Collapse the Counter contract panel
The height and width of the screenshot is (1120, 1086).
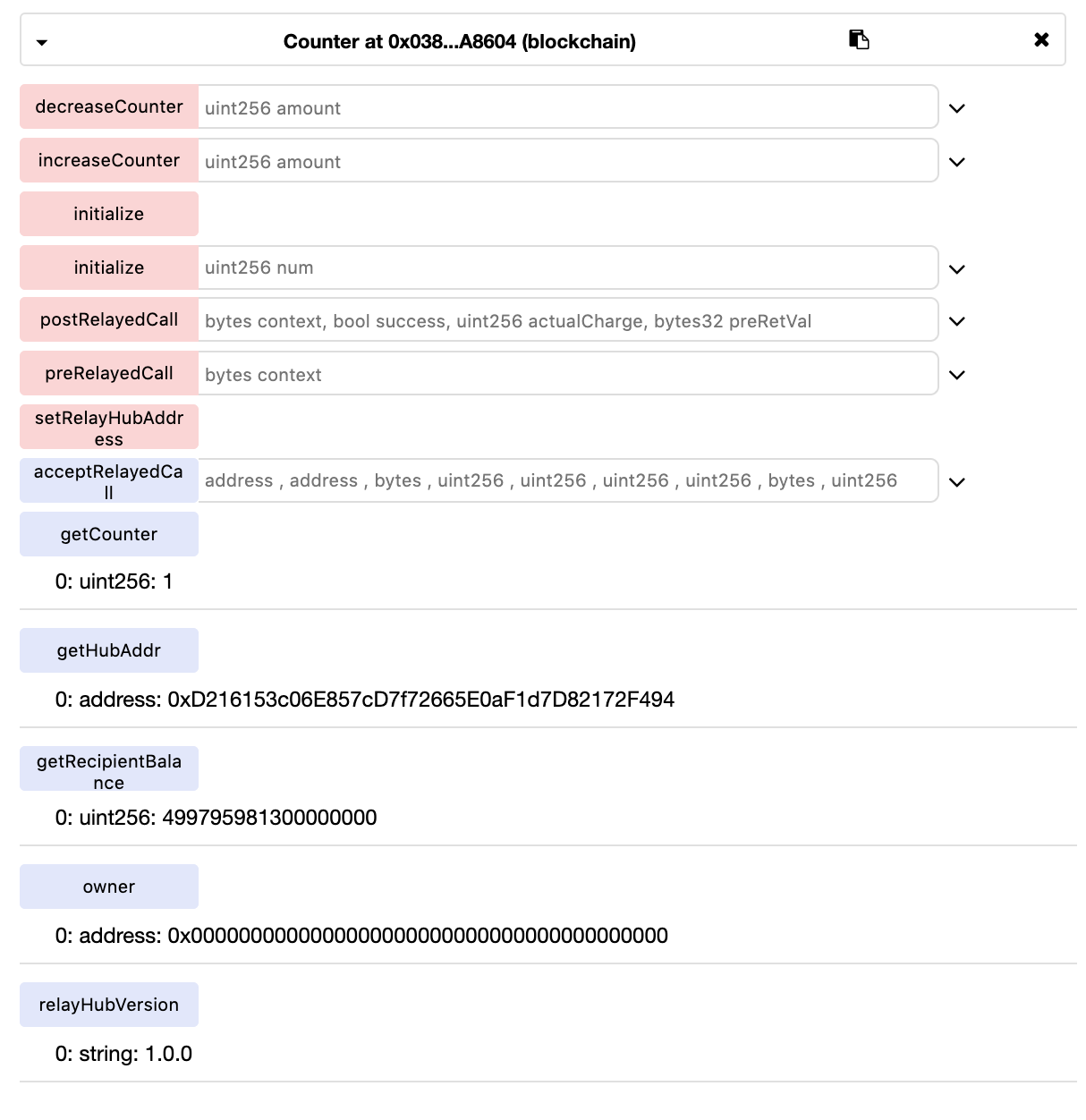42,42
